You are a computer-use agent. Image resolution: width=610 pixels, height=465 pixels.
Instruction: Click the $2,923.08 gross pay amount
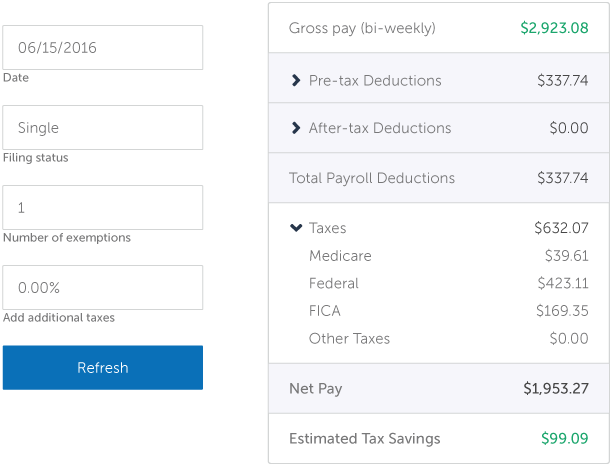tap(554, 28)
